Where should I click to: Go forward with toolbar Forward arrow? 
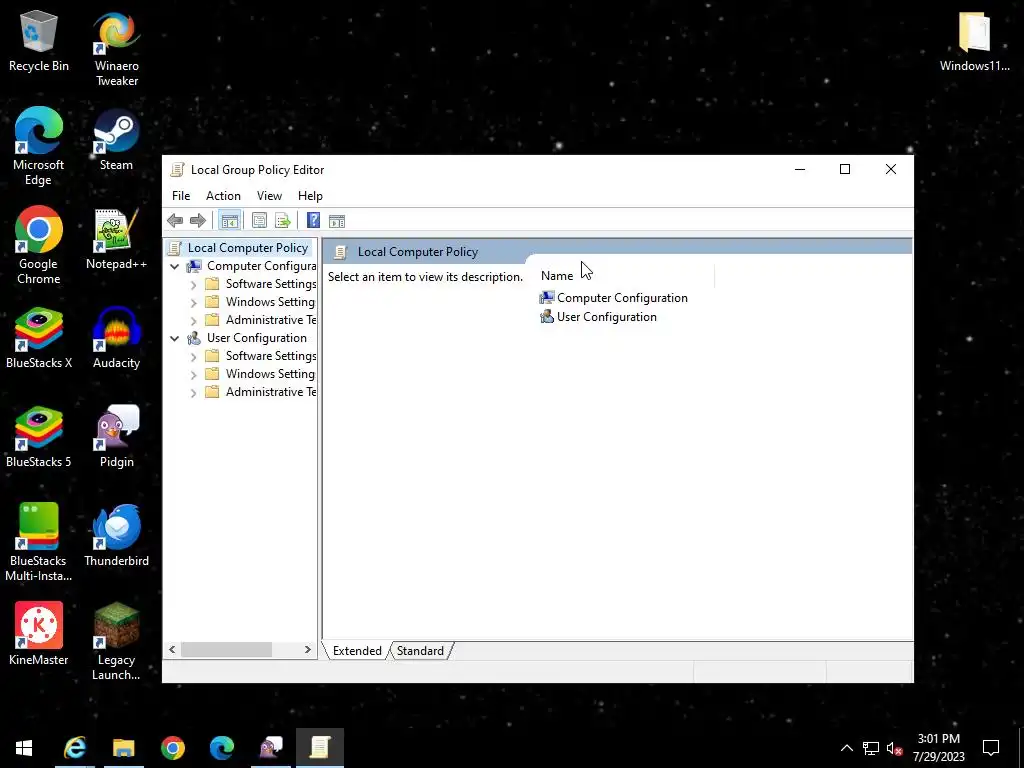point(198,221)
